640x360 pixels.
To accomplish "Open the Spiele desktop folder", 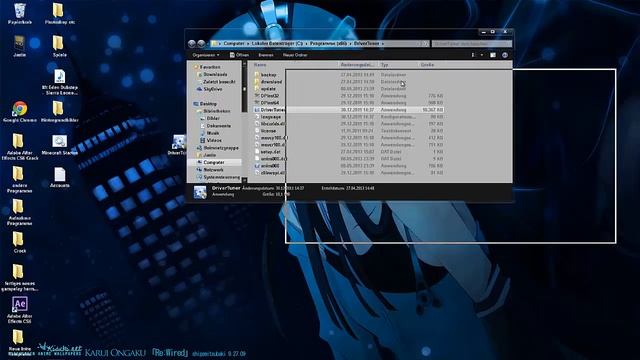I will [60, 46].
